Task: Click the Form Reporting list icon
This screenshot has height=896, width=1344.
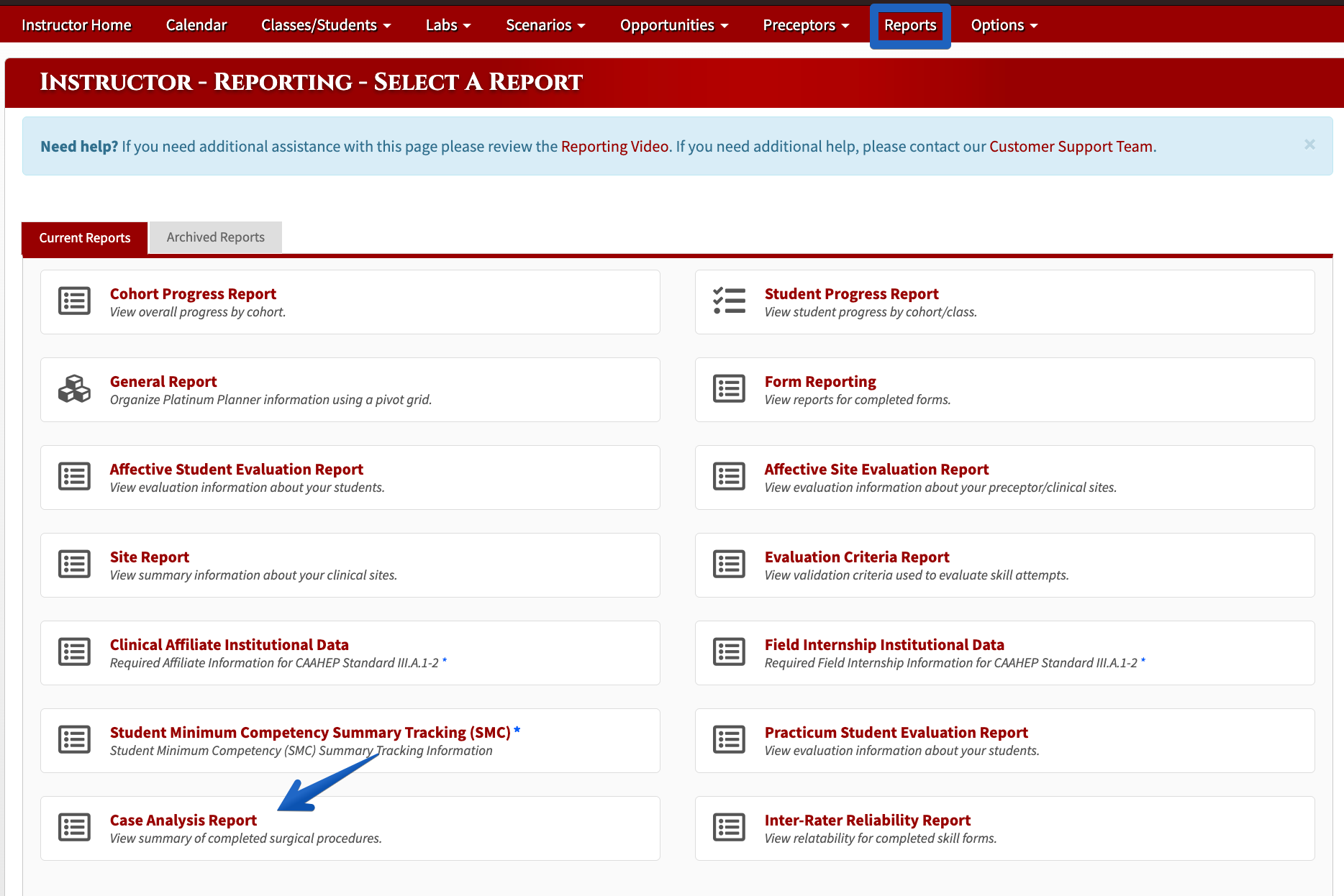Action: (x=729, y=389)
